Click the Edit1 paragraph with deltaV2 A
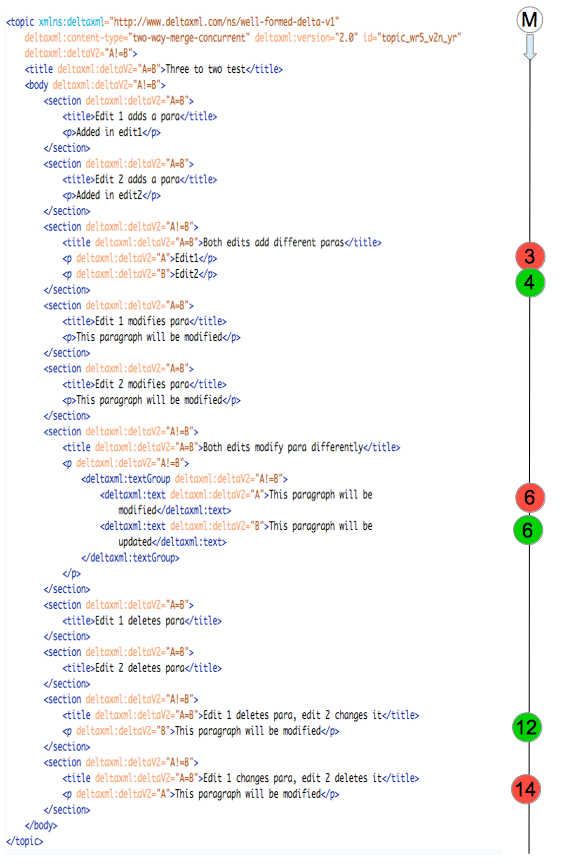 (140, 258)
